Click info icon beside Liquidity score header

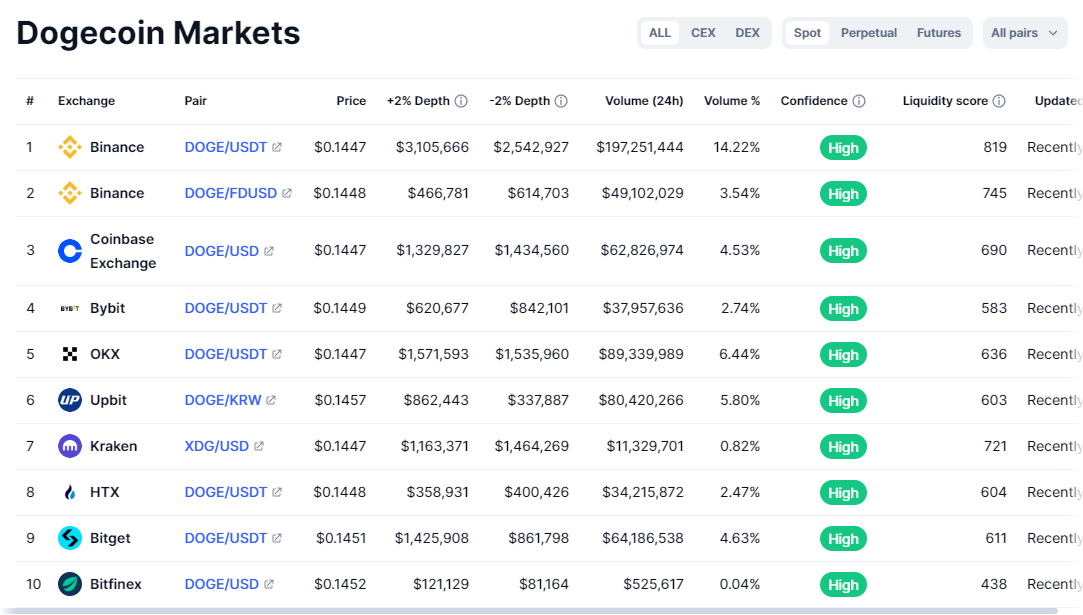(x=999, y=101)
